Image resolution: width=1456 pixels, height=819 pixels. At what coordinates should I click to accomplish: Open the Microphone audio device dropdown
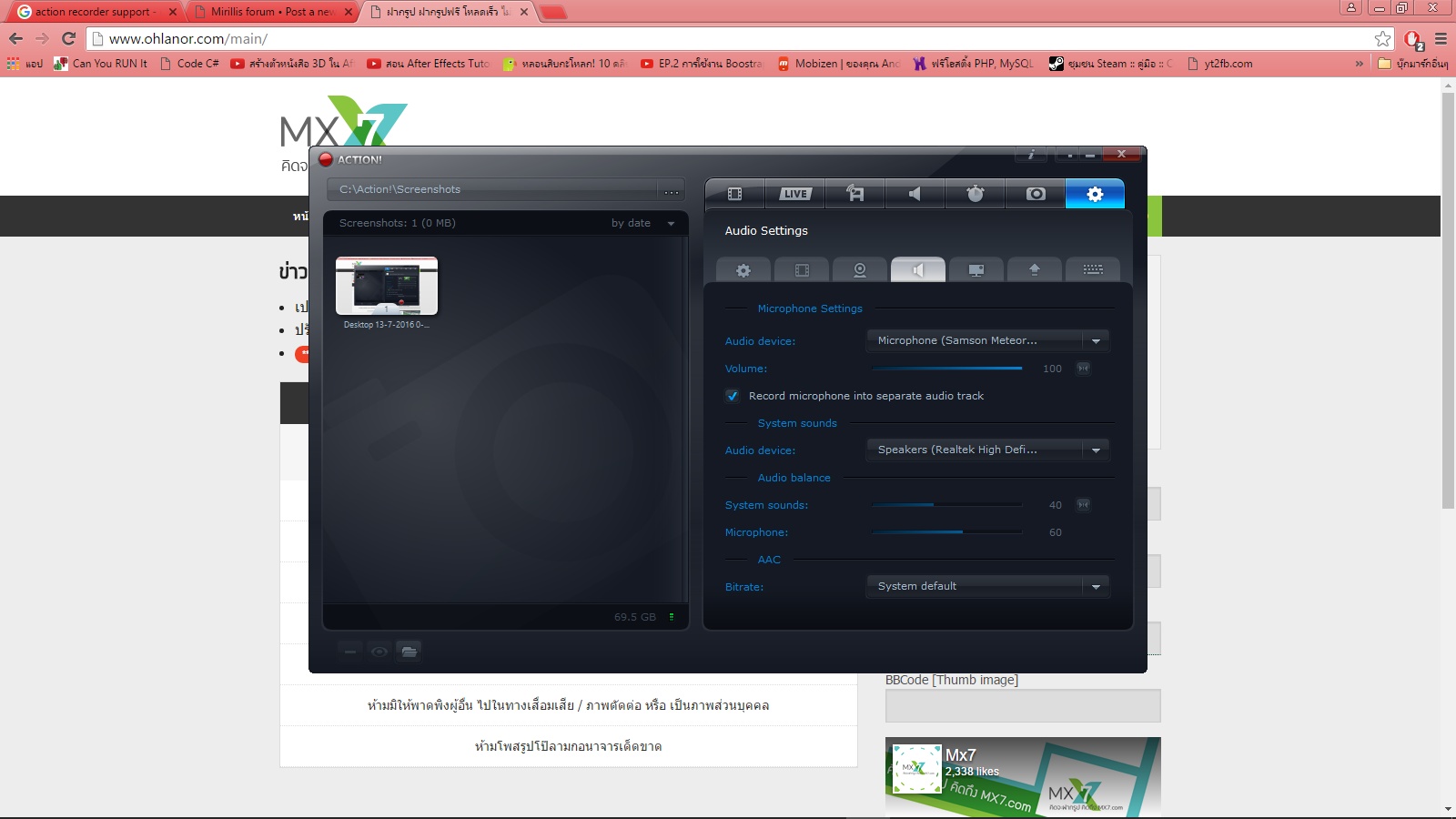coord(987,340)
